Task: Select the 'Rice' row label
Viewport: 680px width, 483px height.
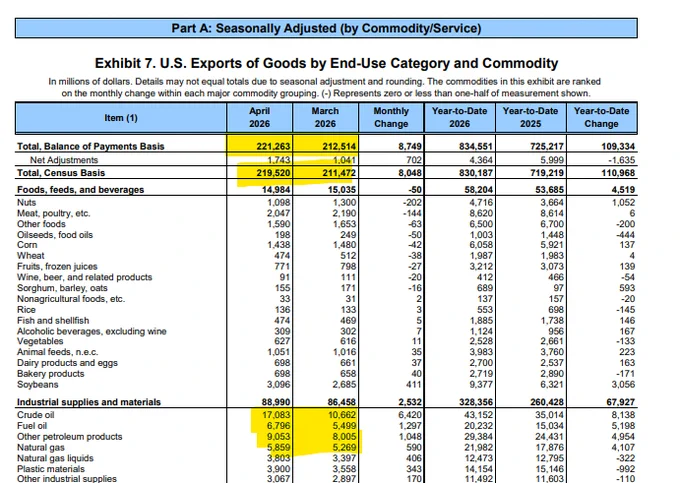Action: pyautogui.click(x=26, y=310)
